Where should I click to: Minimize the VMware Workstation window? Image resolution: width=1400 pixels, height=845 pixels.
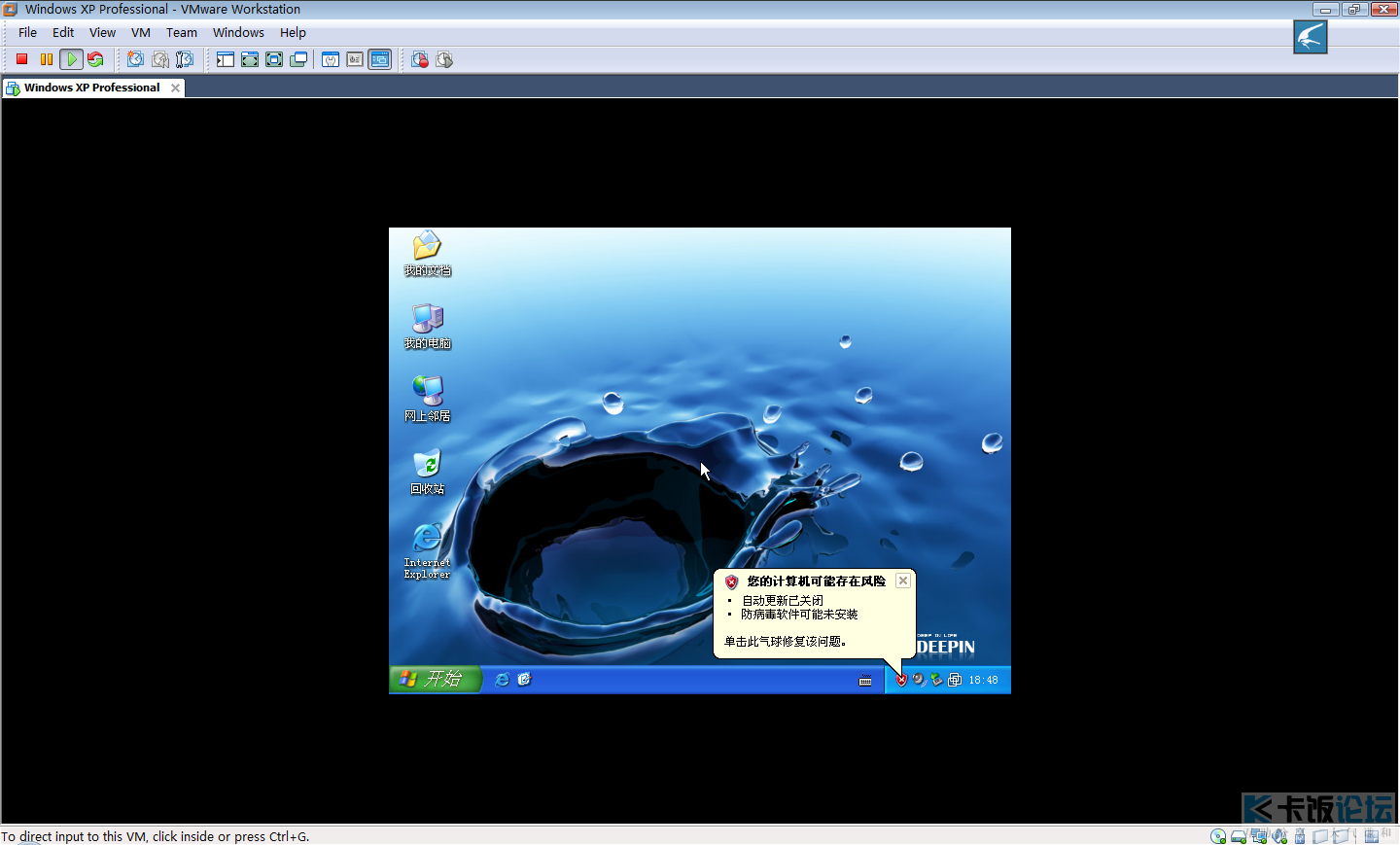coord(1325,9)
